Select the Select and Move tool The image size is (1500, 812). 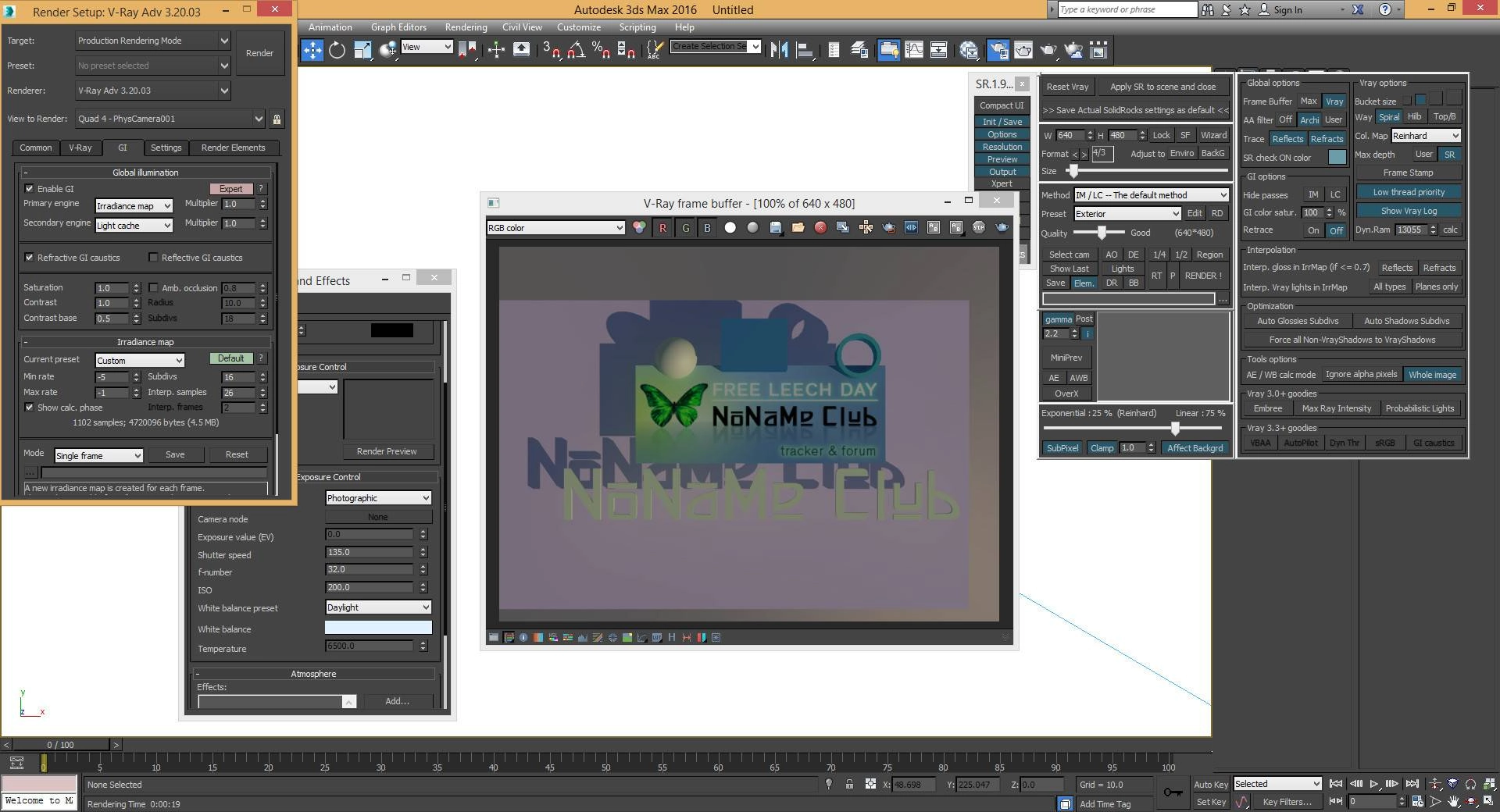(312, 51)
